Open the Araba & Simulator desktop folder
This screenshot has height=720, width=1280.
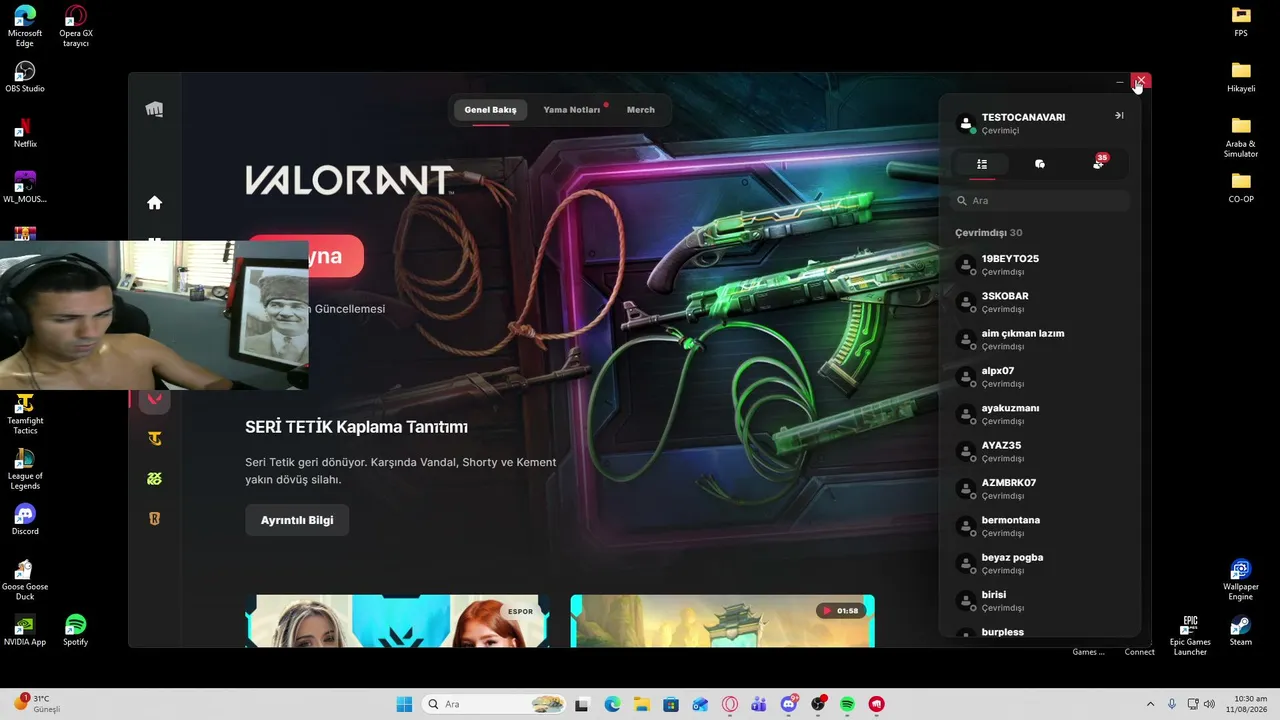(x=1241, y=137)
